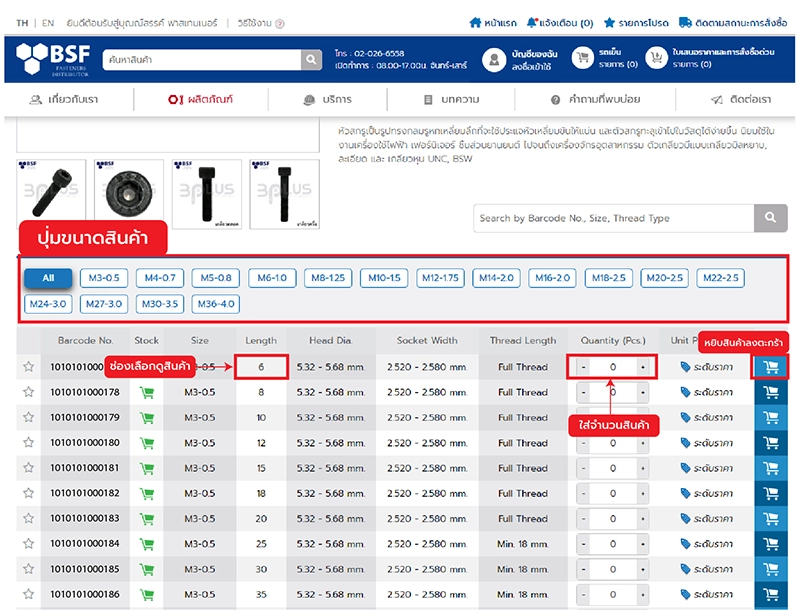Select the All size filter button
The image size is (800, 616).
pyautogui.click(x=49, y=278)
